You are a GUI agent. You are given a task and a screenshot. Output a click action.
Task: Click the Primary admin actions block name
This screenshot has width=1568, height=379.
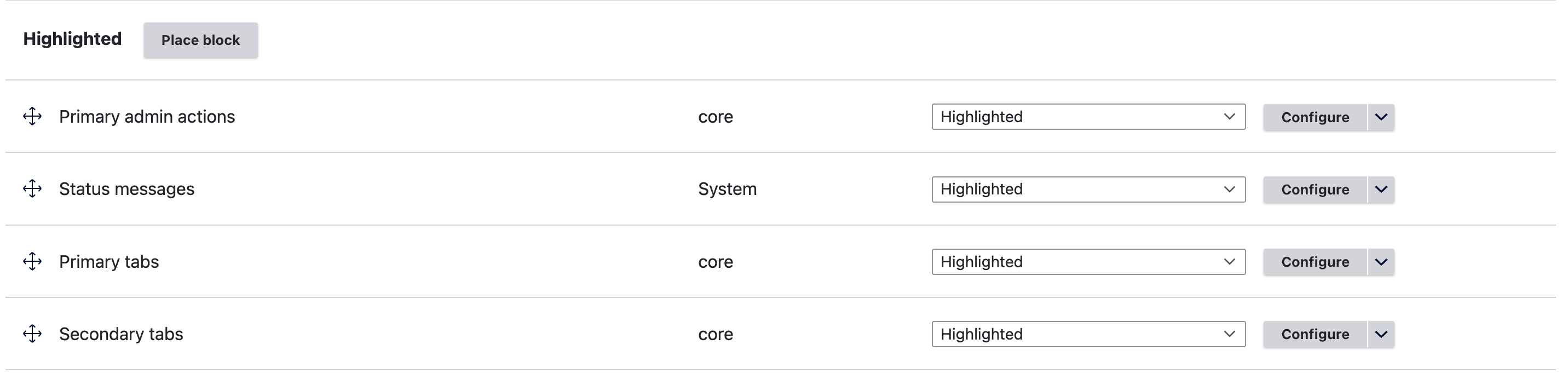147,116
